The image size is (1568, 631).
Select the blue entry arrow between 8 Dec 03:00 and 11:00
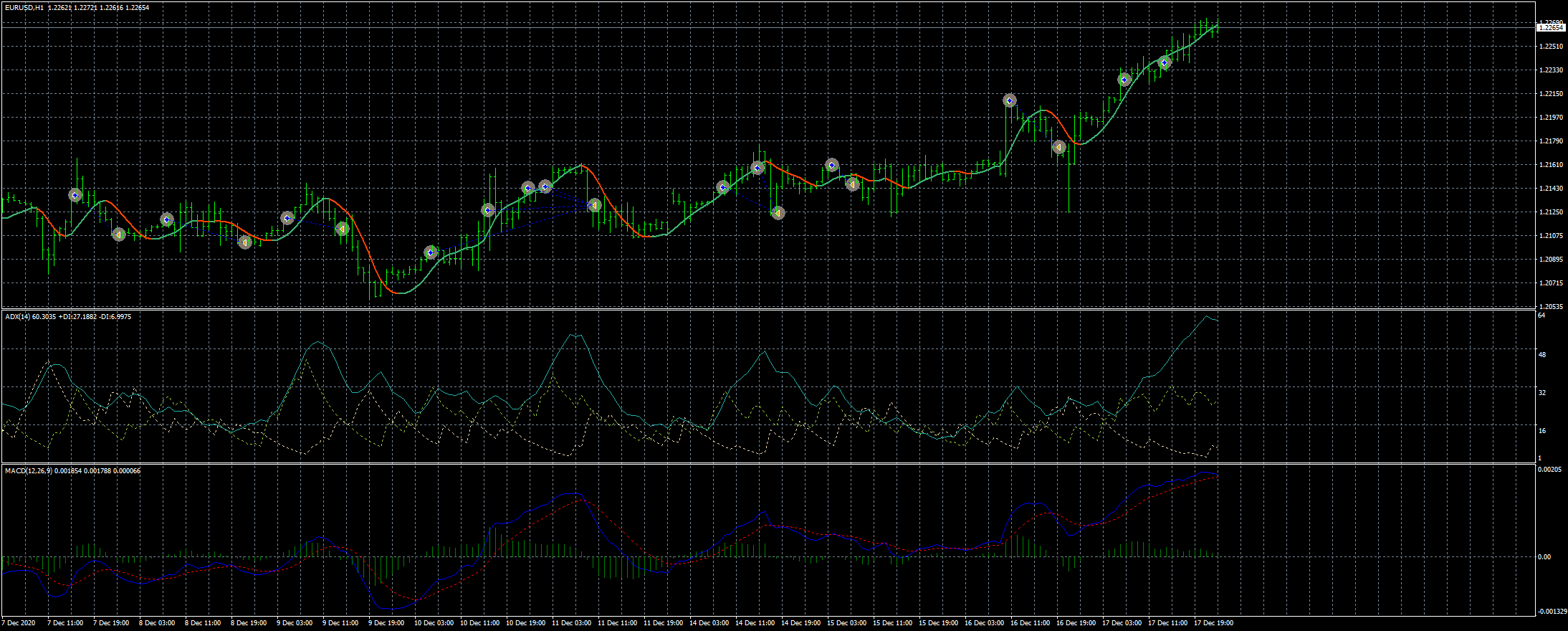167,219
